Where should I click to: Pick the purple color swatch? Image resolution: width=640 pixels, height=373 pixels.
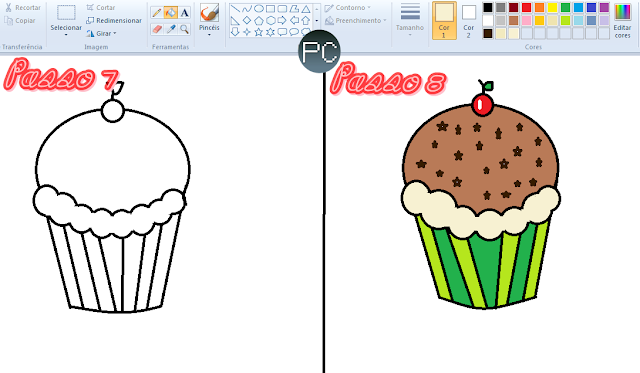click(x=604, y=7)
